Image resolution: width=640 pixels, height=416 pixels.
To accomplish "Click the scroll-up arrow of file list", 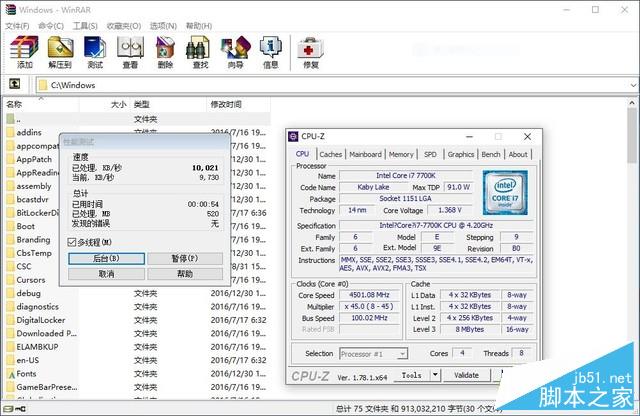I will 633,102.
